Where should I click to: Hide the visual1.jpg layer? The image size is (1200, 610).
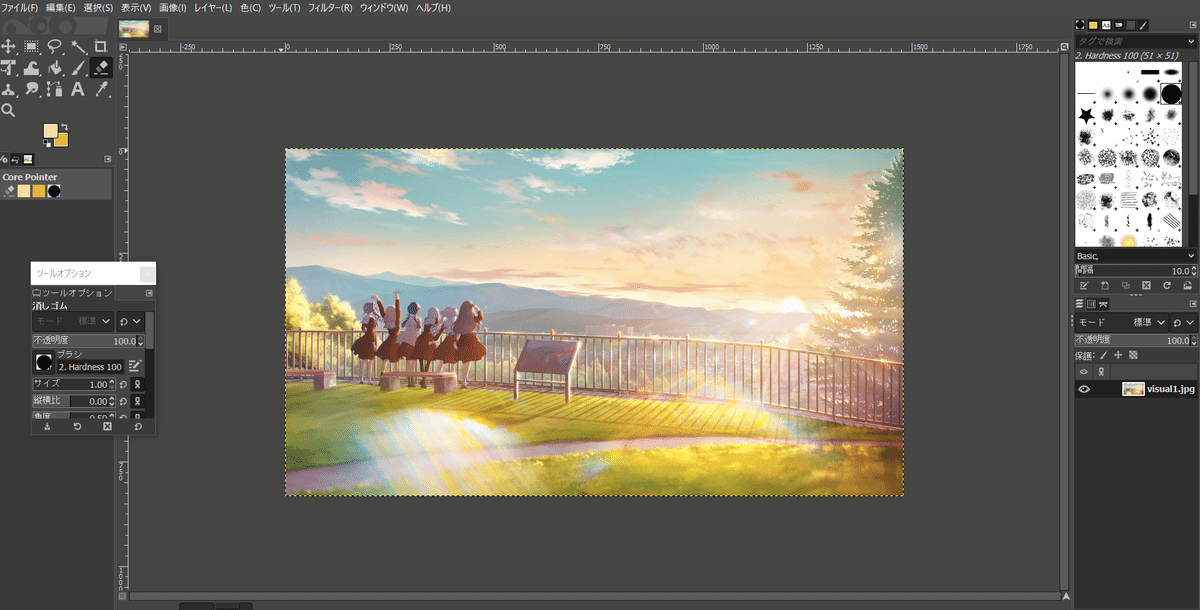coord(1083,389)
